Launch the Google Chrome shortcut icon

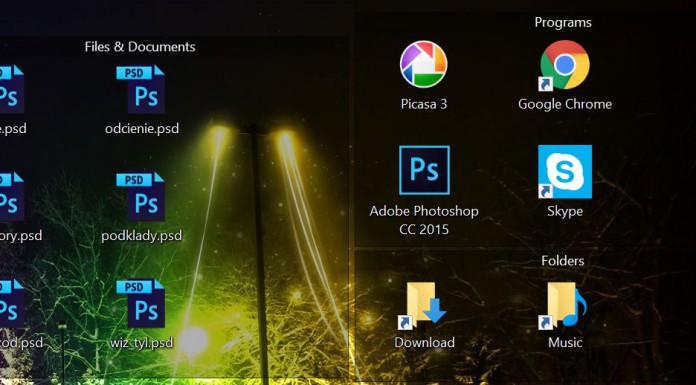(564, 65)
